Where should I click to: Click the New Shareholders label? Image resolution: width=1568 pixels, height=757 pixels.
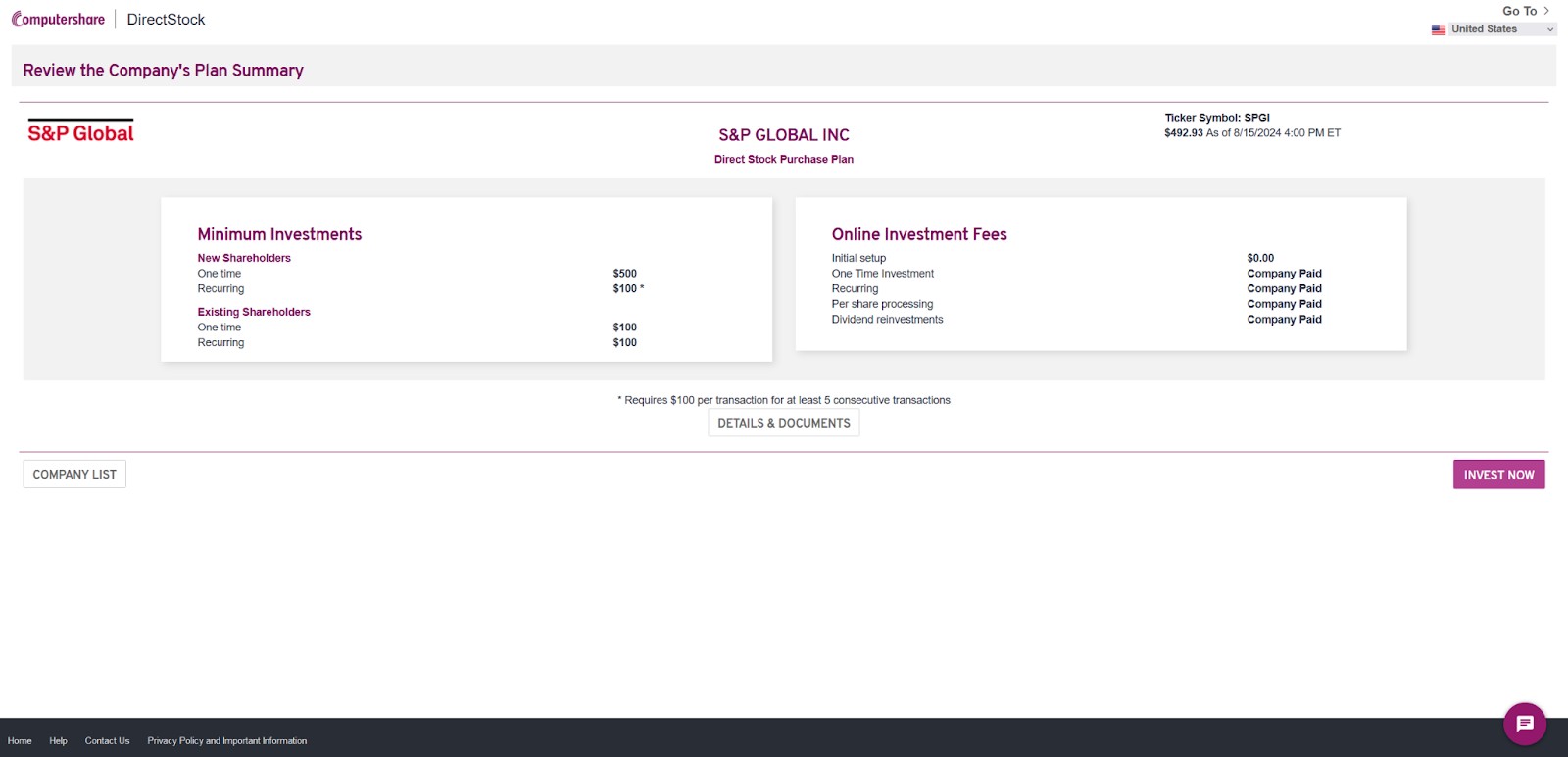click(x=244, y=258)
